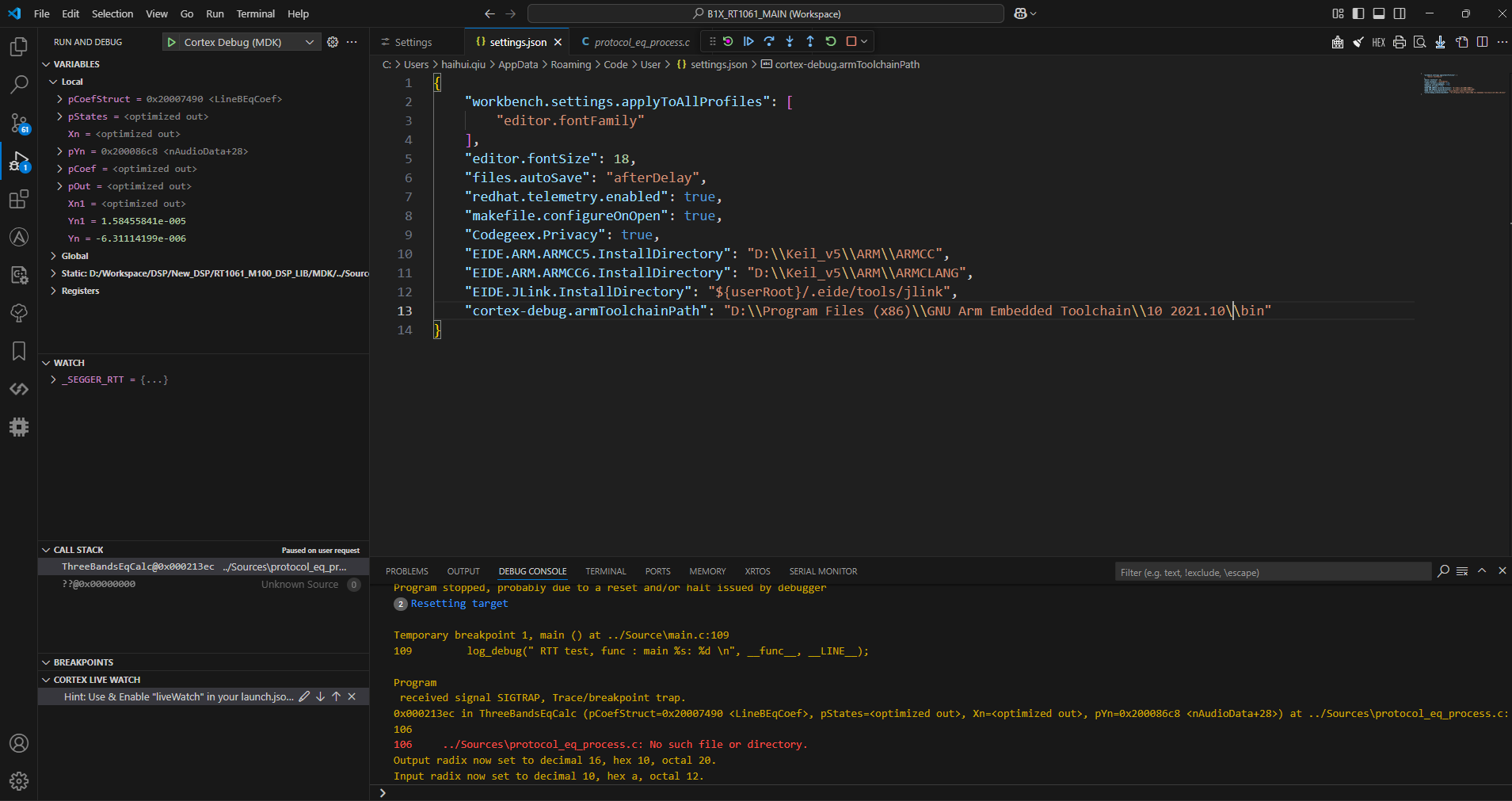The width and height of the screenshot is (1512, 801).
Task: Open the Extensions view in the activity bar
Action: click(18, 200)
